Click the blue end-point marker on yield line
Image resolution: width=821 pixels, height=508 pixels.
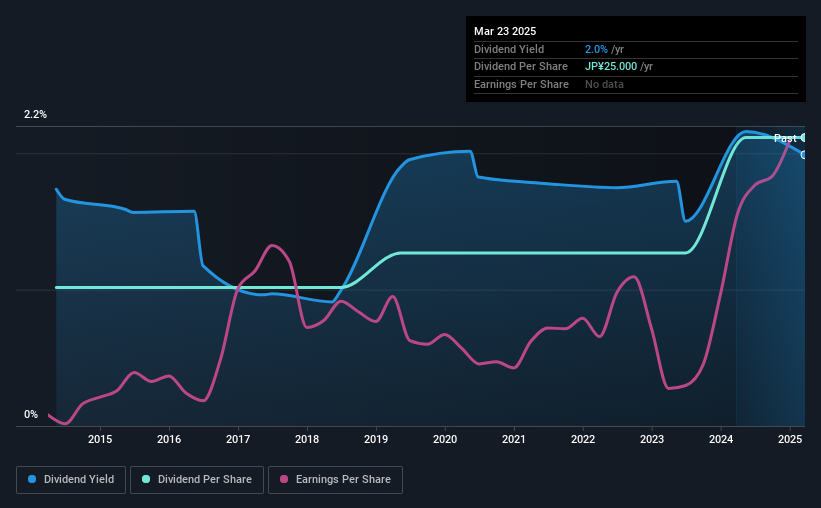tap(803, 155)
